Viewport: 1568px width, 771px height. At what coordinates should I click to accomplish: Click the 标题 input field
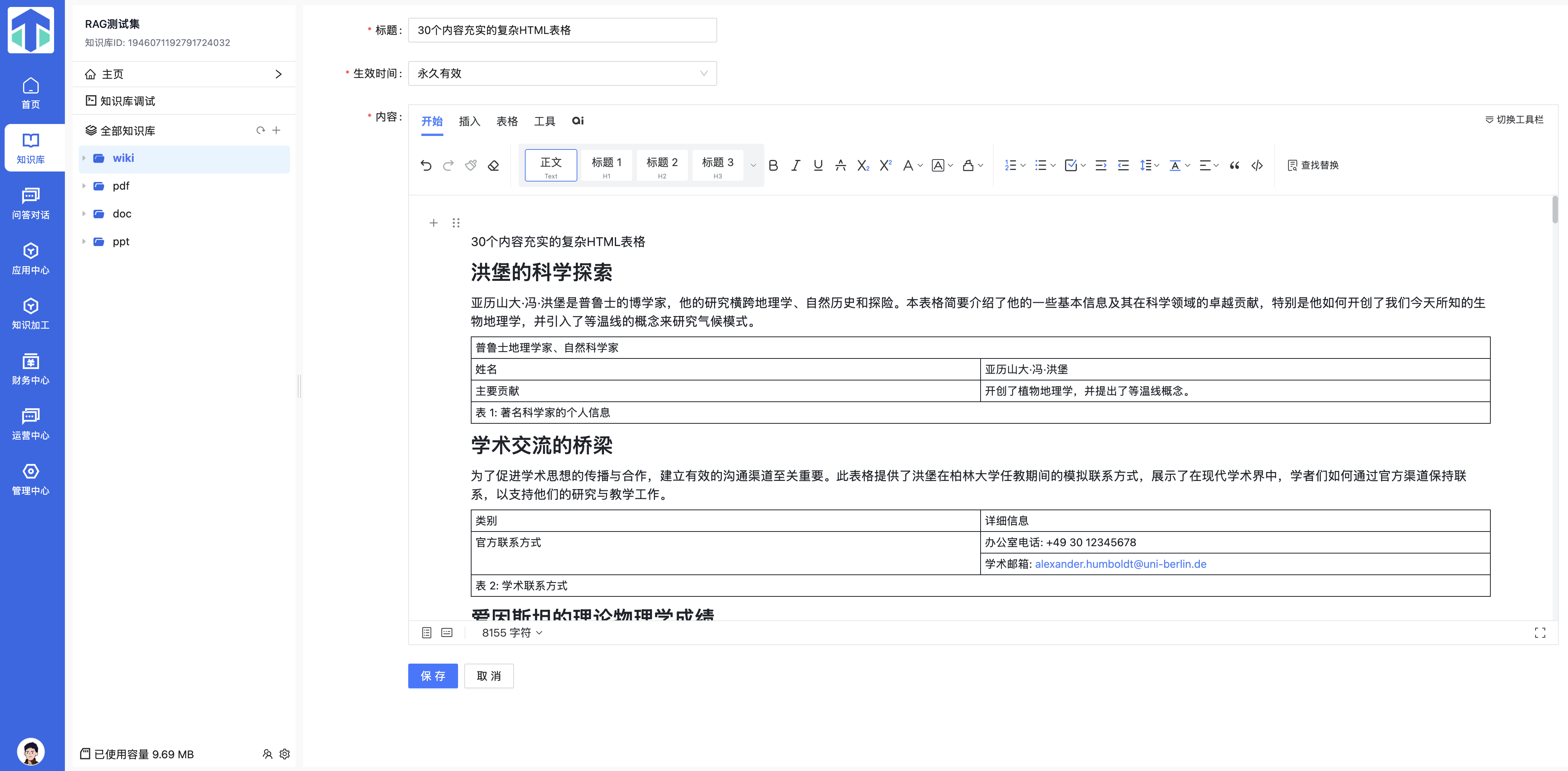pyautogui.click(x=562, y=30)
